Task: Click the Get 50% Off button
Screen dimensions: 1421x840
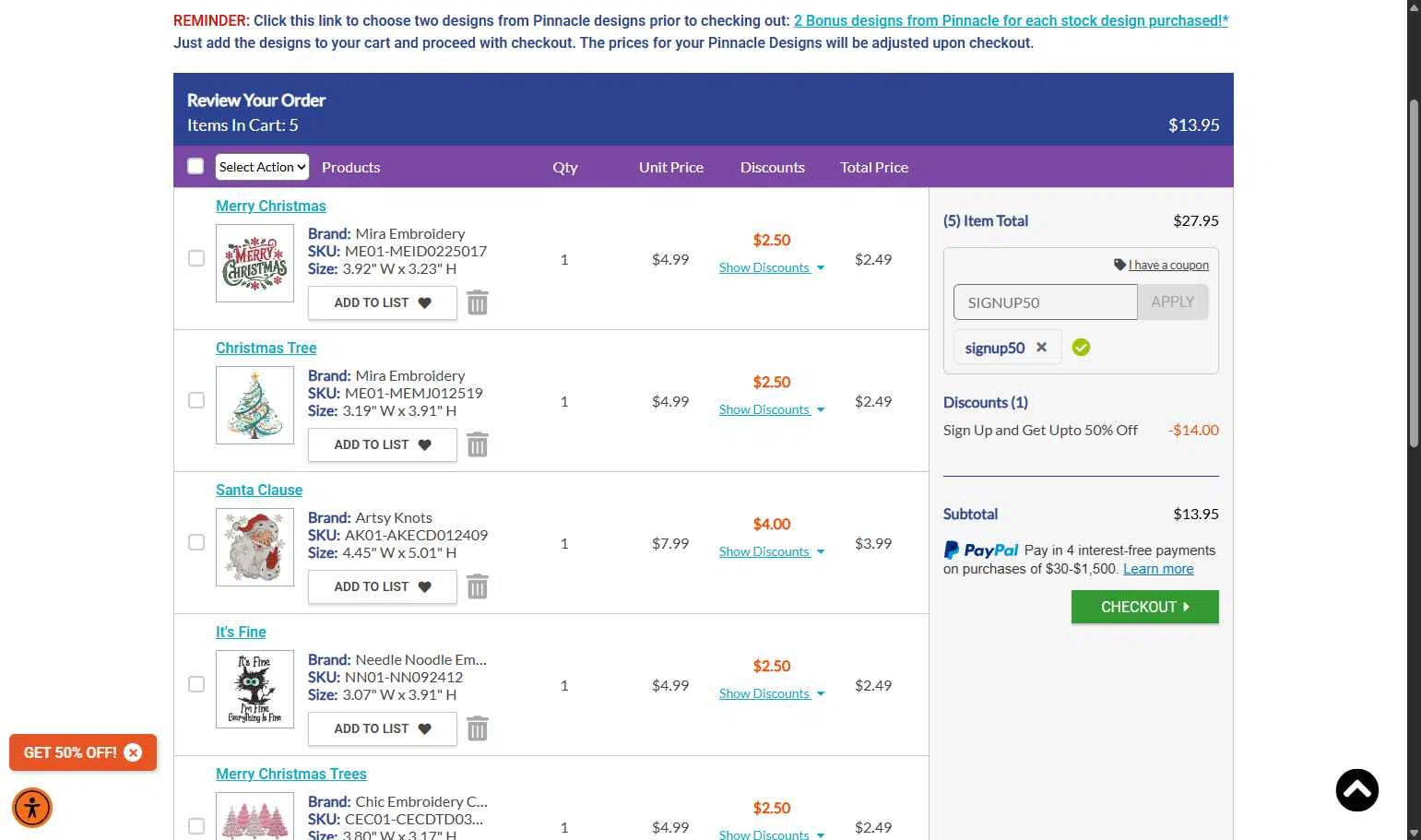Action: (70, 752)
